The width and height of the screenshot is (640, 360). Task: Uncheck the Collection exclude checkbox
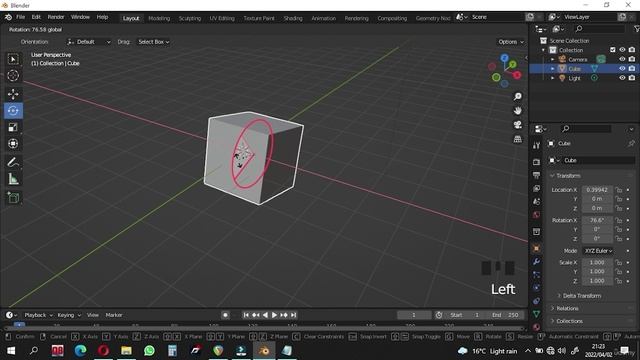pyautogui.click(x=612, y=50)
